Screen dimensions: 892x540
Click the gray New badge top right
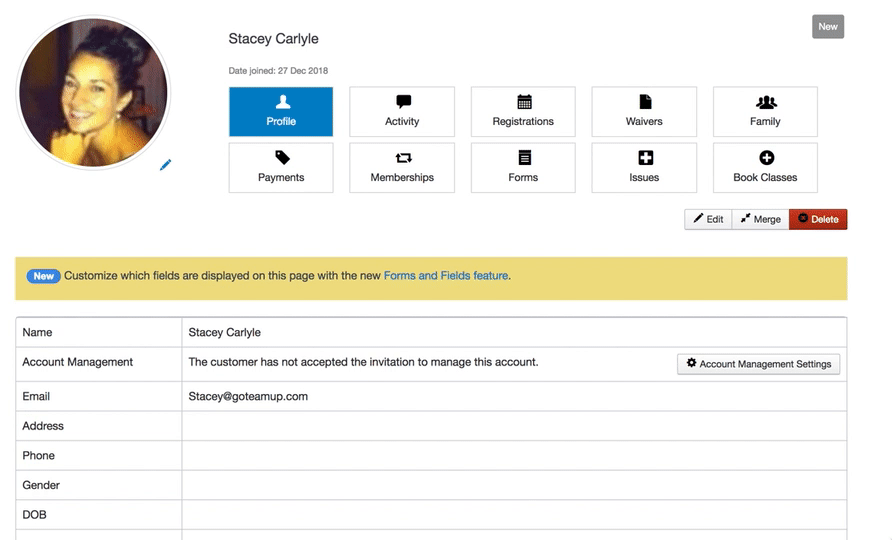828,27
